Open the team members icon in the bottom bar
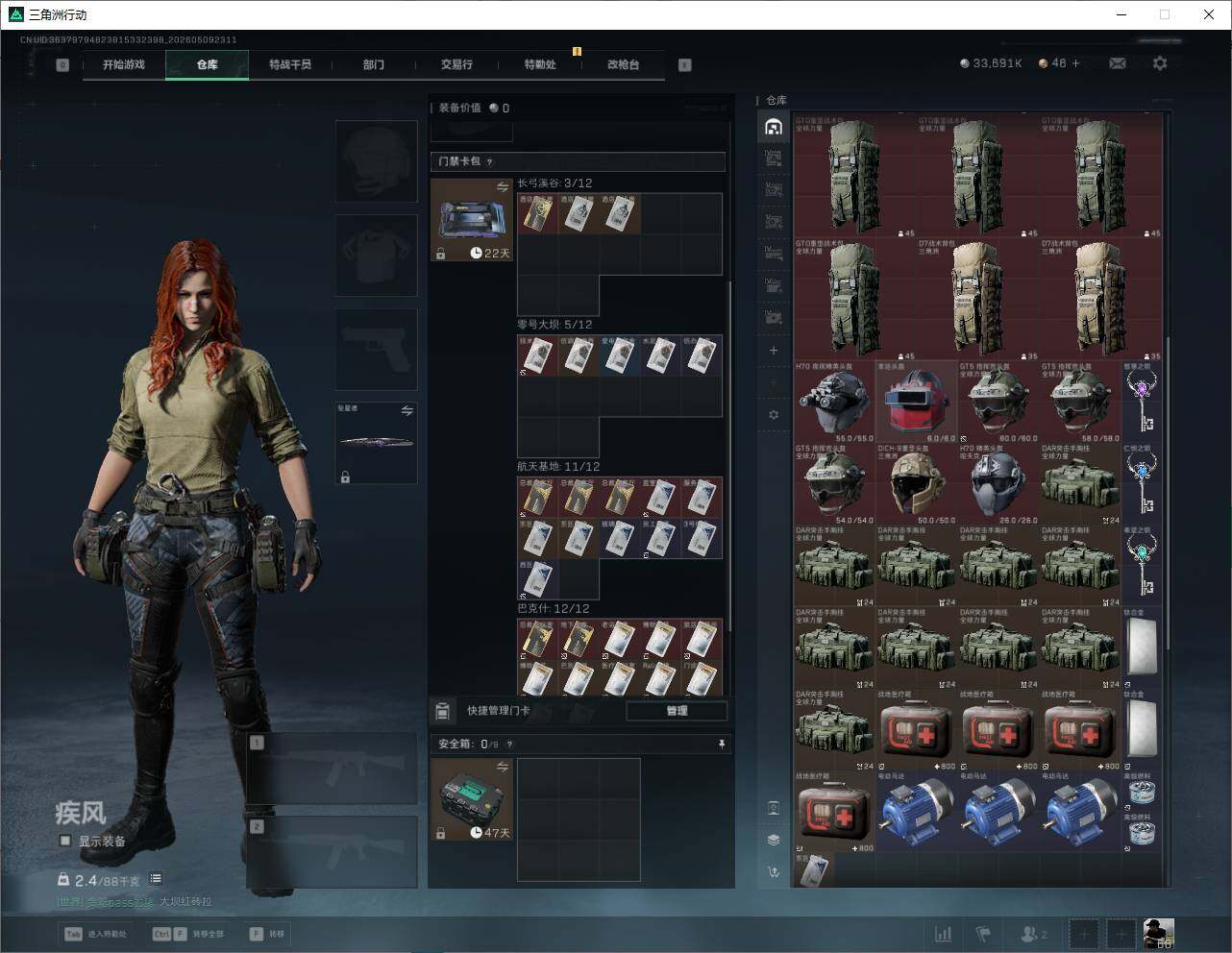 tap(1033, 934)
